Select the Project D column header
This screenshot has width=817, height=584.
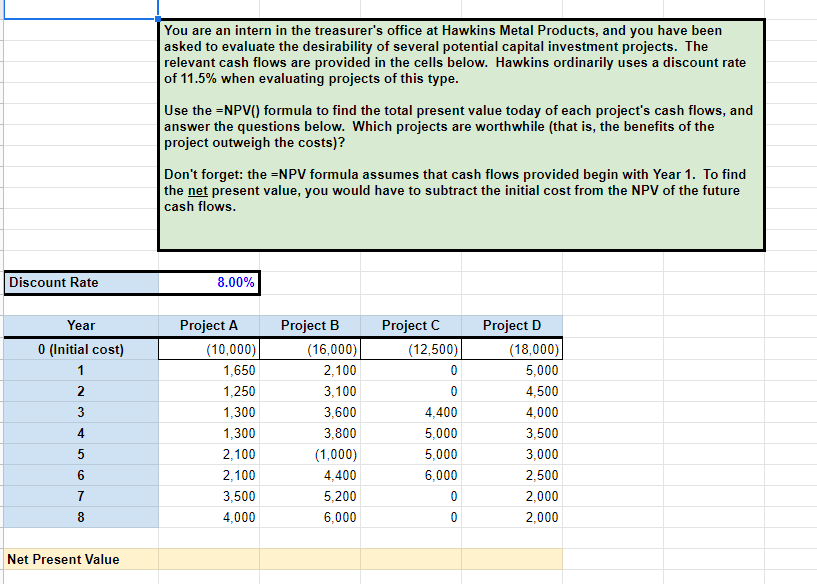(x=511, y=325)
